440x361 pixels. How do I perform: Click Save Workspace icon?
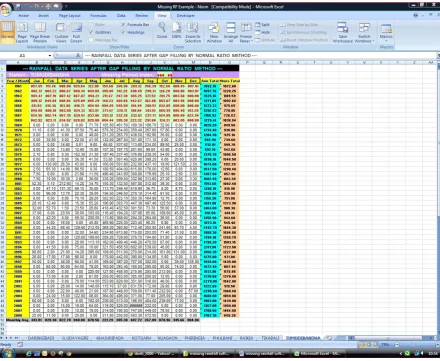(343, 32)
